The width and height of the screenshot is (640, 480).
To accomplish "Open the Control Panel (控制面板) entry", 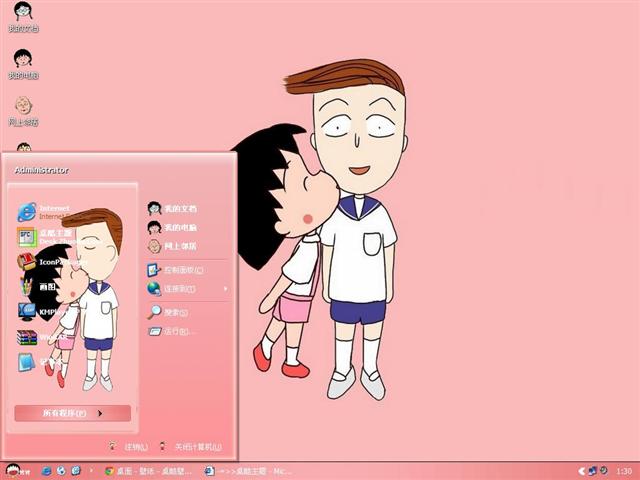I will [x=176, y=270].
